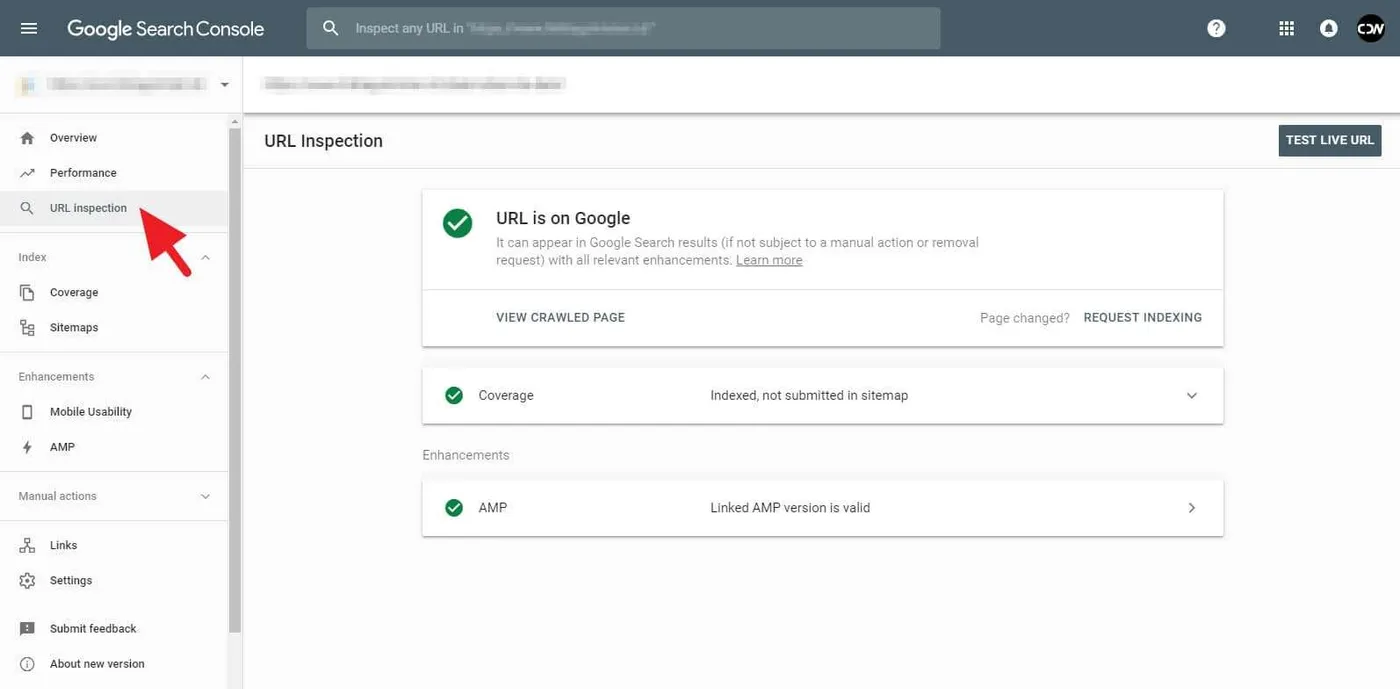The width and height of the screenshot is (1400, 689).
Task: Open the Learn more link
Action: pyautogui.click(x=769, y=260)
